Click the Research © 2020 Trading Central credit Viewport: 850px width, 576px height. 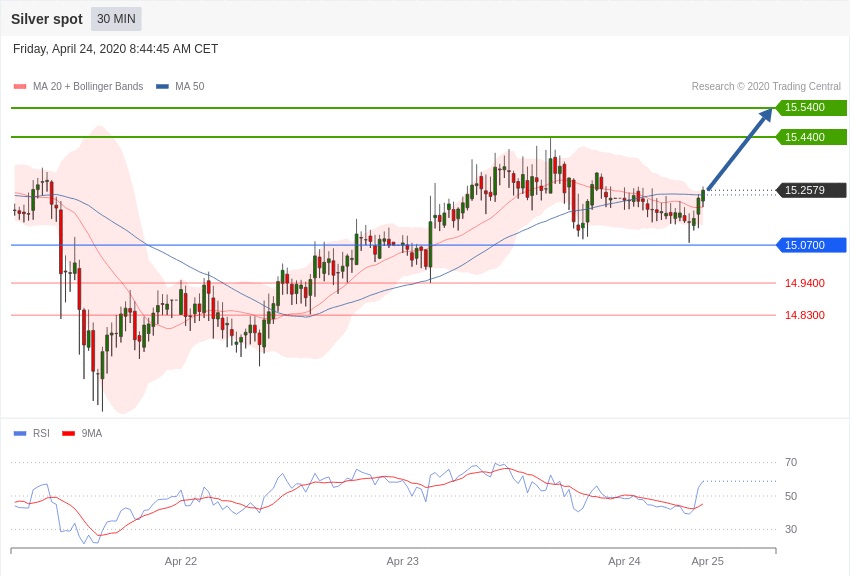click(766, 86)
